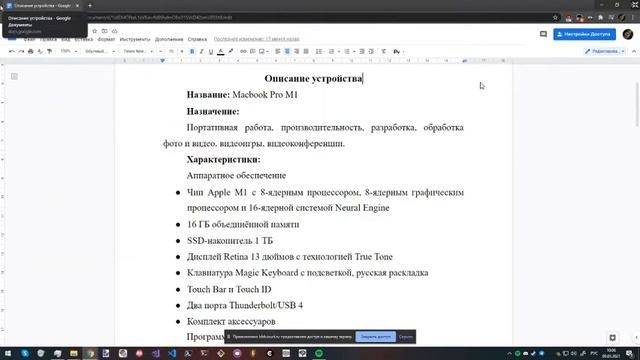
Task: Open the comment history icon
Action: point(543,34)
